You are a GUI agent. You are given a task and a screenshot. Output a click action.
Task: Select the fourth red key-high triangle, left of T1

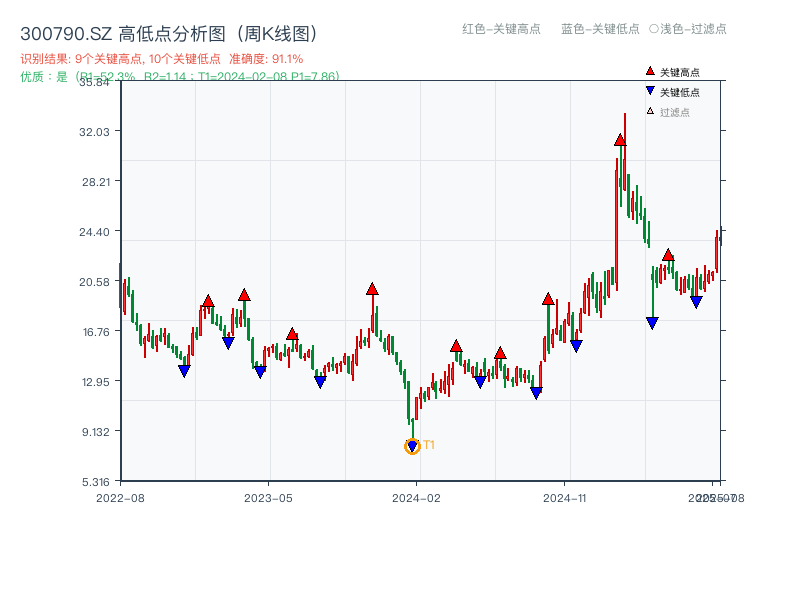(372, 289)
